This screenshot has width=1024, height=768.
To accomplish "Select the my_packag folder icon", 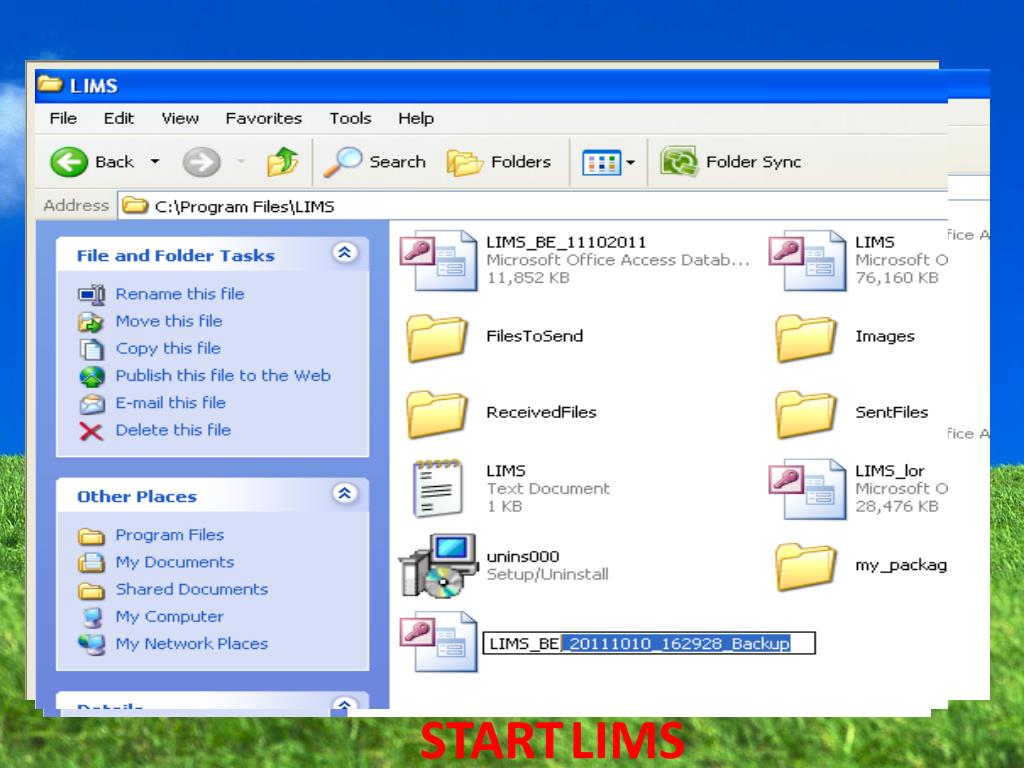I will [x=806, y=566].
